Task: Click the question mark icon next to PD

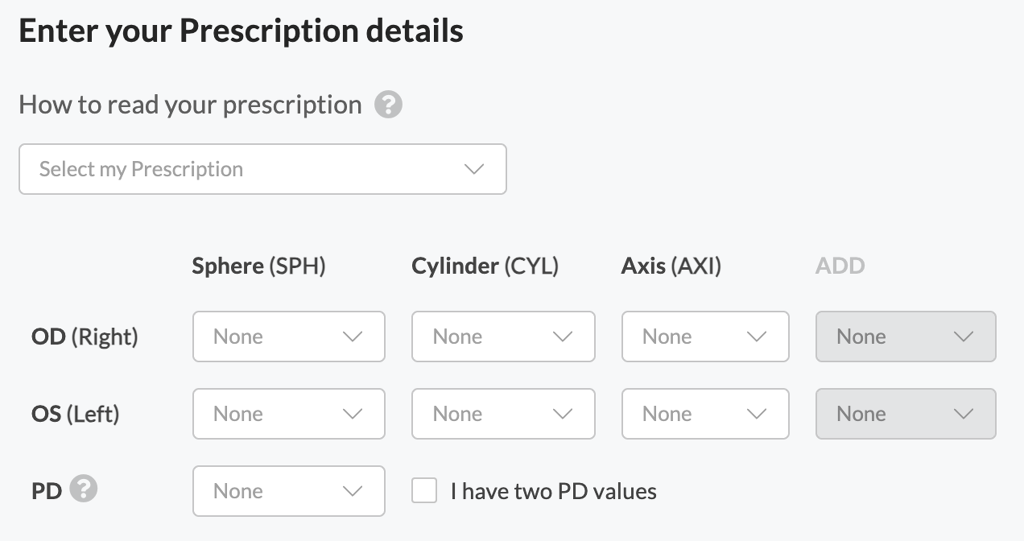Action: (x=84, y=490)
